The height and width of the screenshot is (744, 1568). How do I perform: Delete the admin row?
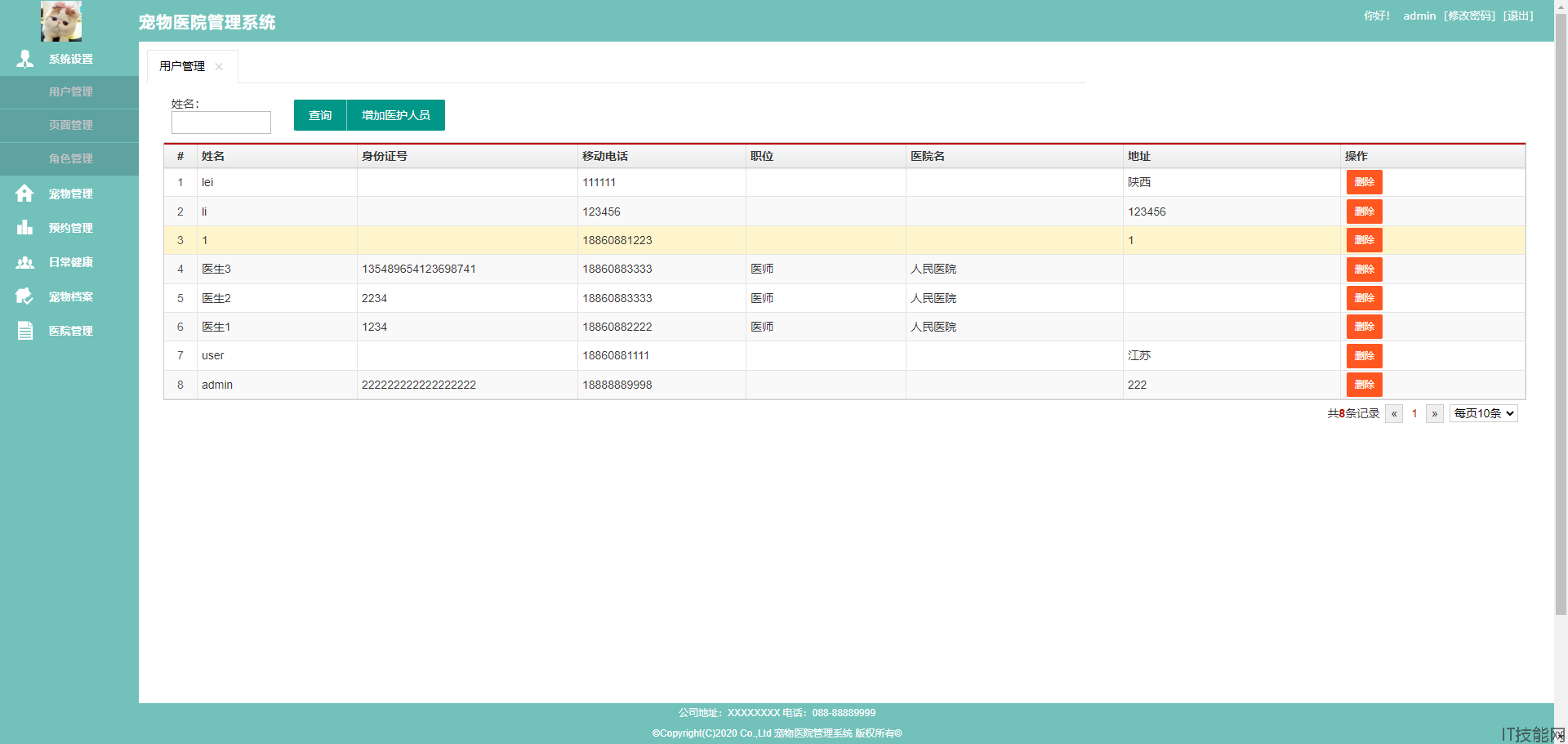coord(1364,385)
